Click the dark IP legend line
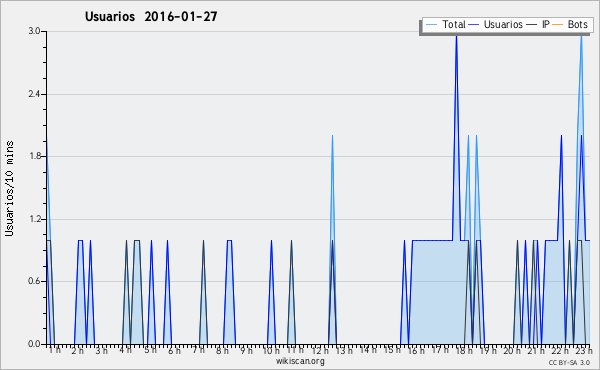600x370 pixels. [x=532, y=25]
